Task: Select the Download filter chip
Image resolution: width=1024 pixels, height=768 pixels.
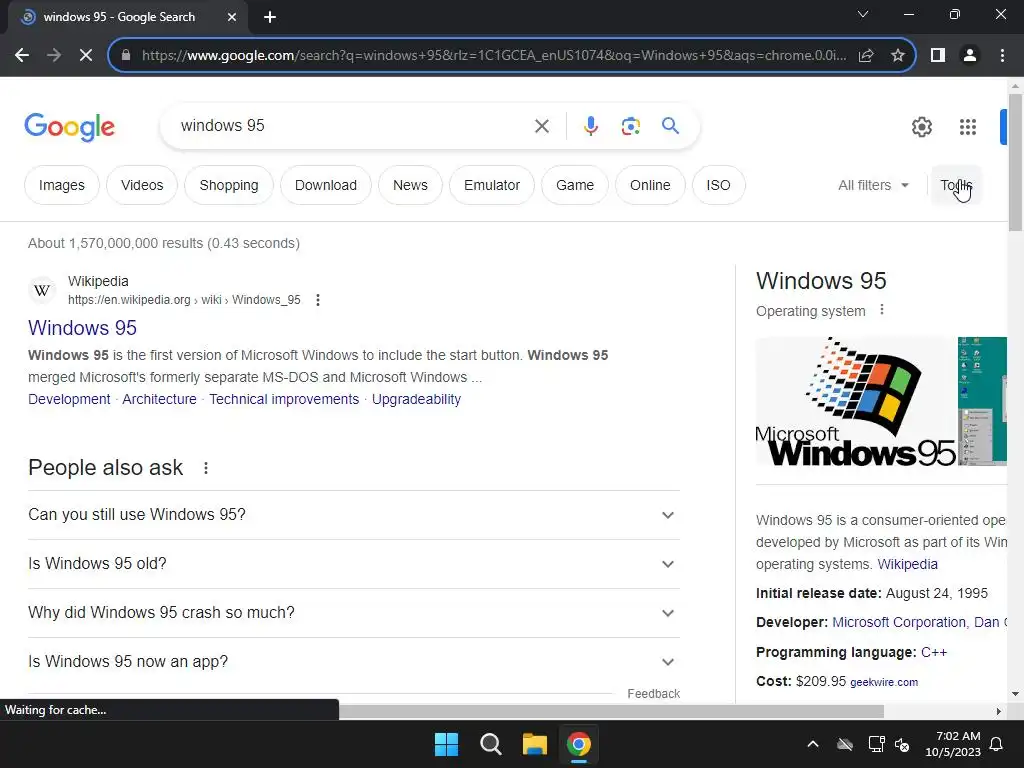Action: [x=326, y=185]
